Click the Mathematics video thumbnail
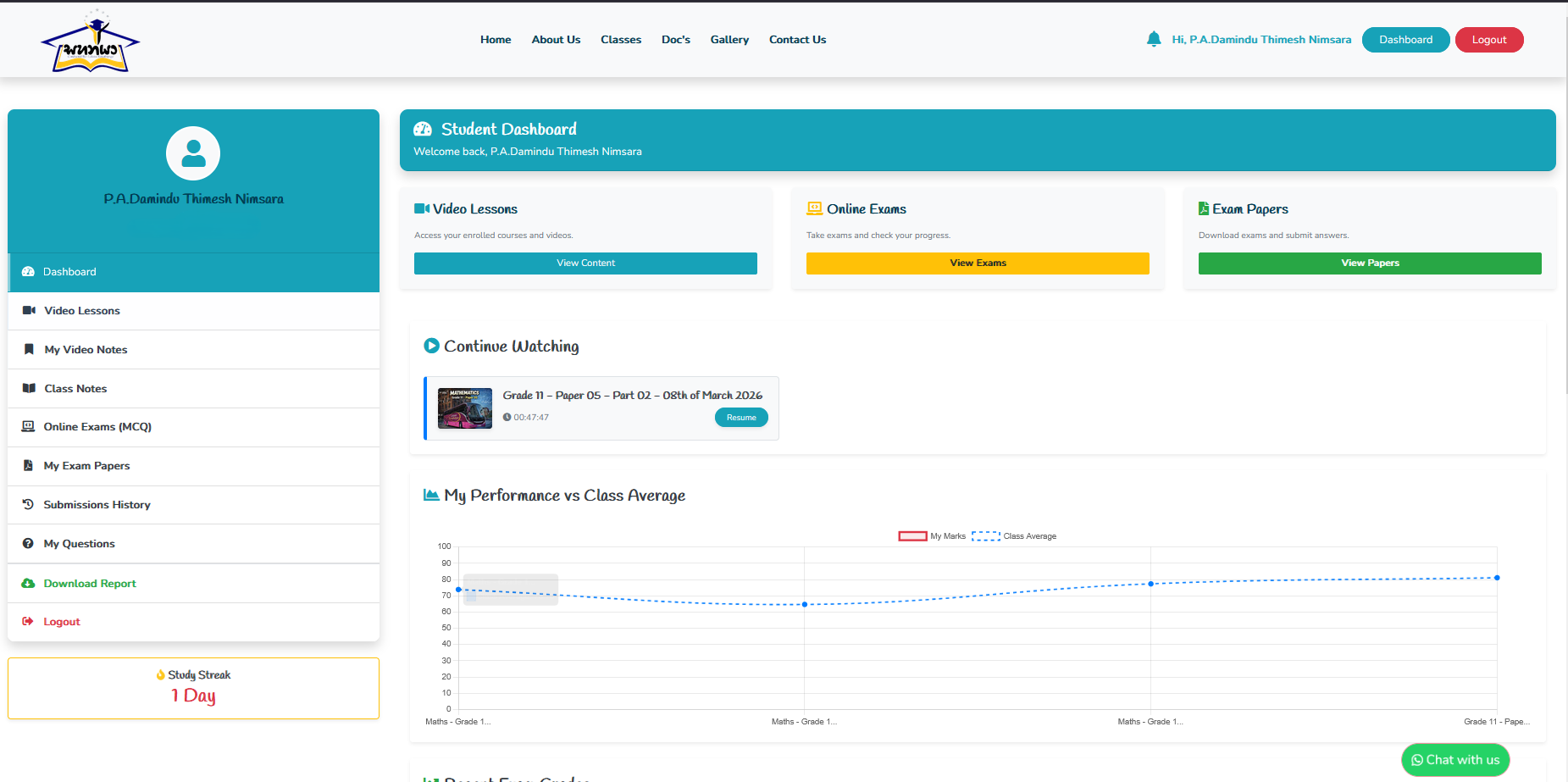Screen dimensions: 1568x782 (x=464, y=408)
